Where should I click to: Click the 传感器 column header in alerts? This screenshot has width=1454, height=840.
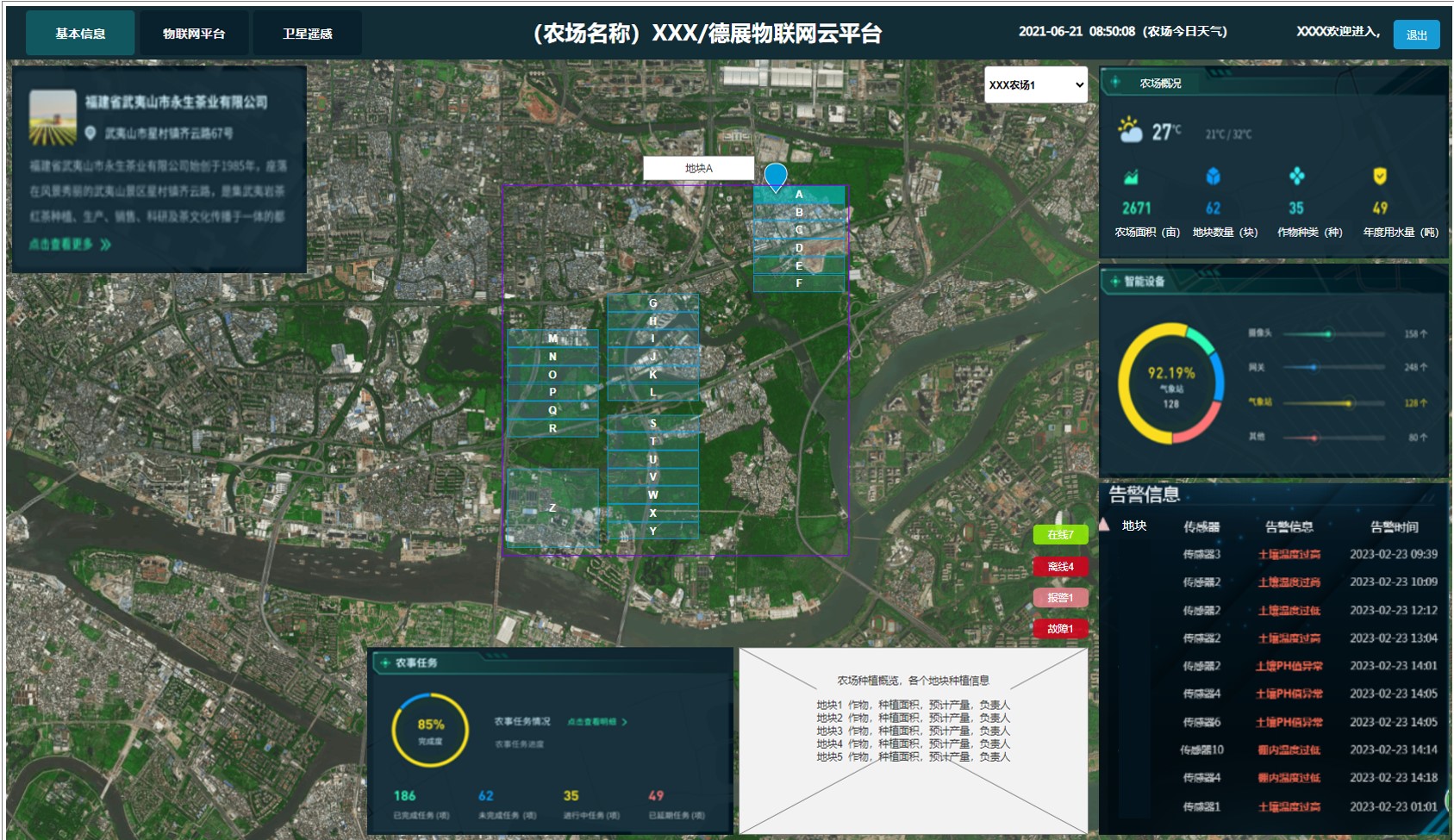coord(1201,526)
